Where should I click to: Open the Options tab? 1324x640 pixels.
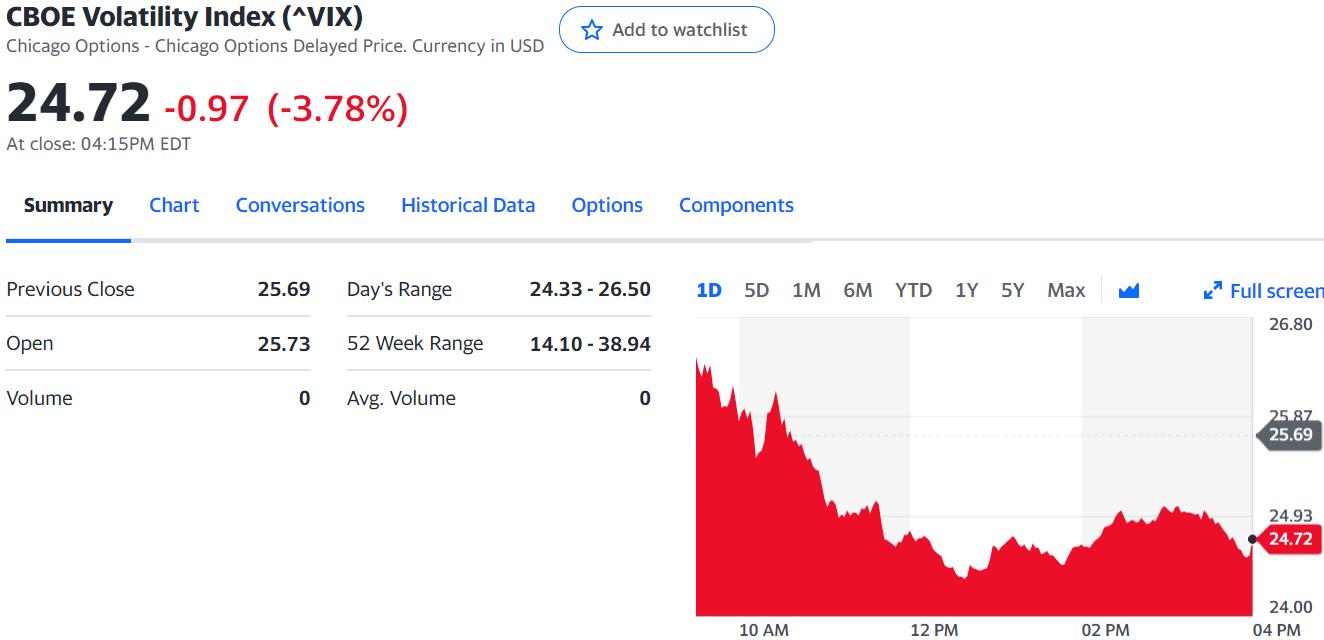(x=607, y=205)
